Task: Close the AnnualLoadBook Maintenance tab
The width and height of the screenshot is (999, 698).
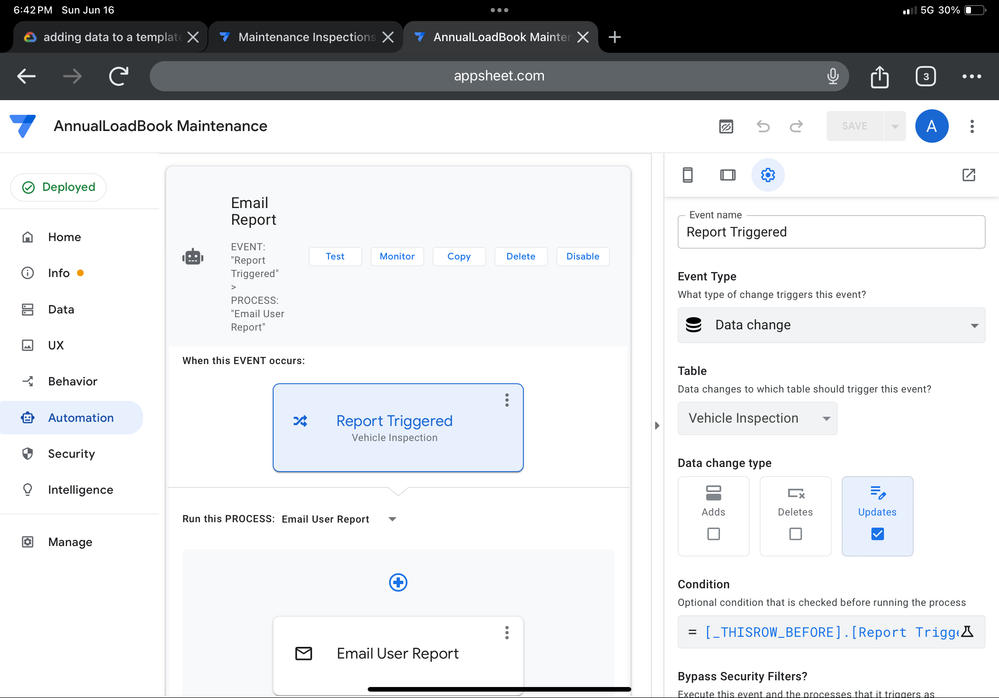Action: 582,37
